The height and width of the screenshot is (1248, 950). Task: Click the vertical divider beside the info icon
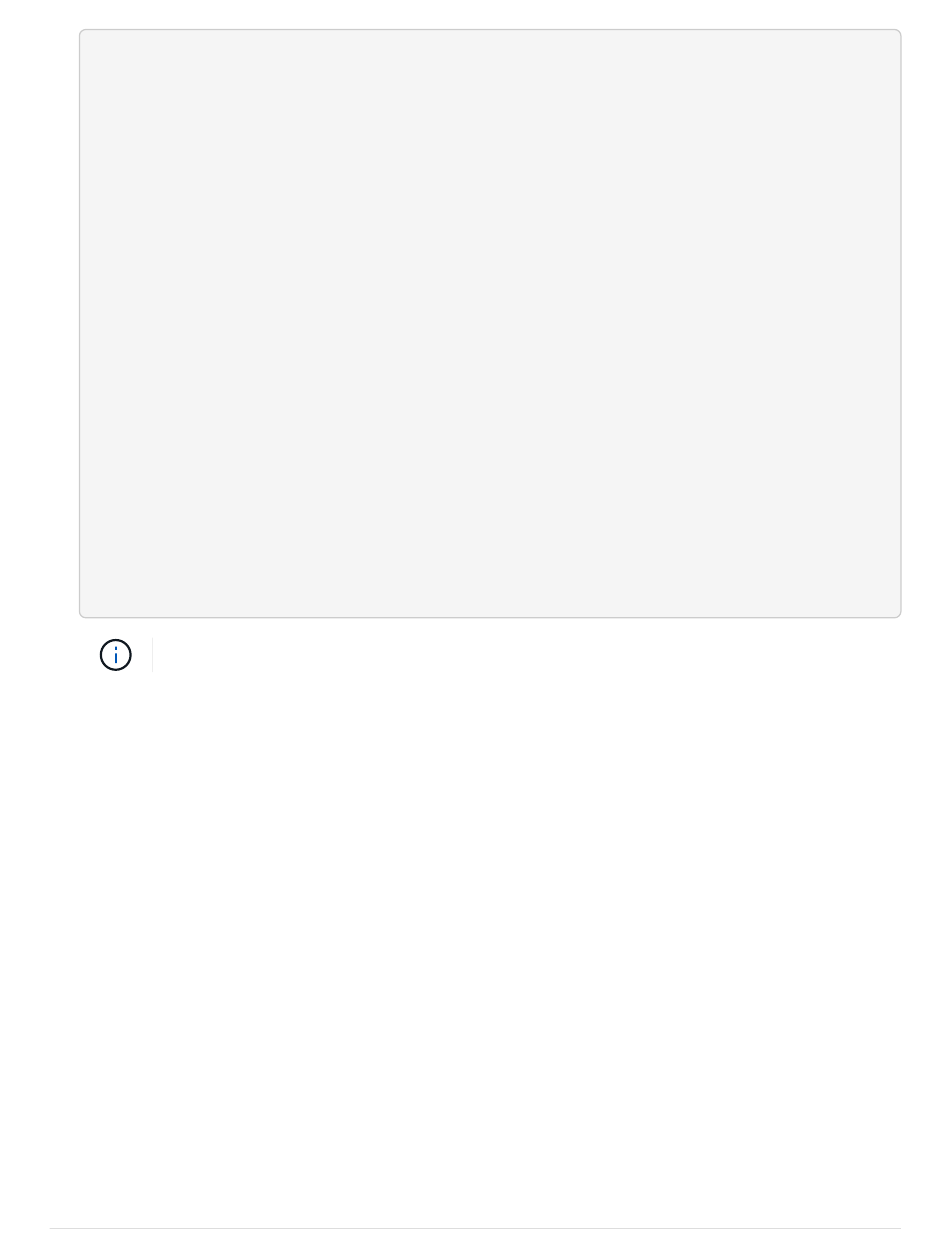click(152, 655)
